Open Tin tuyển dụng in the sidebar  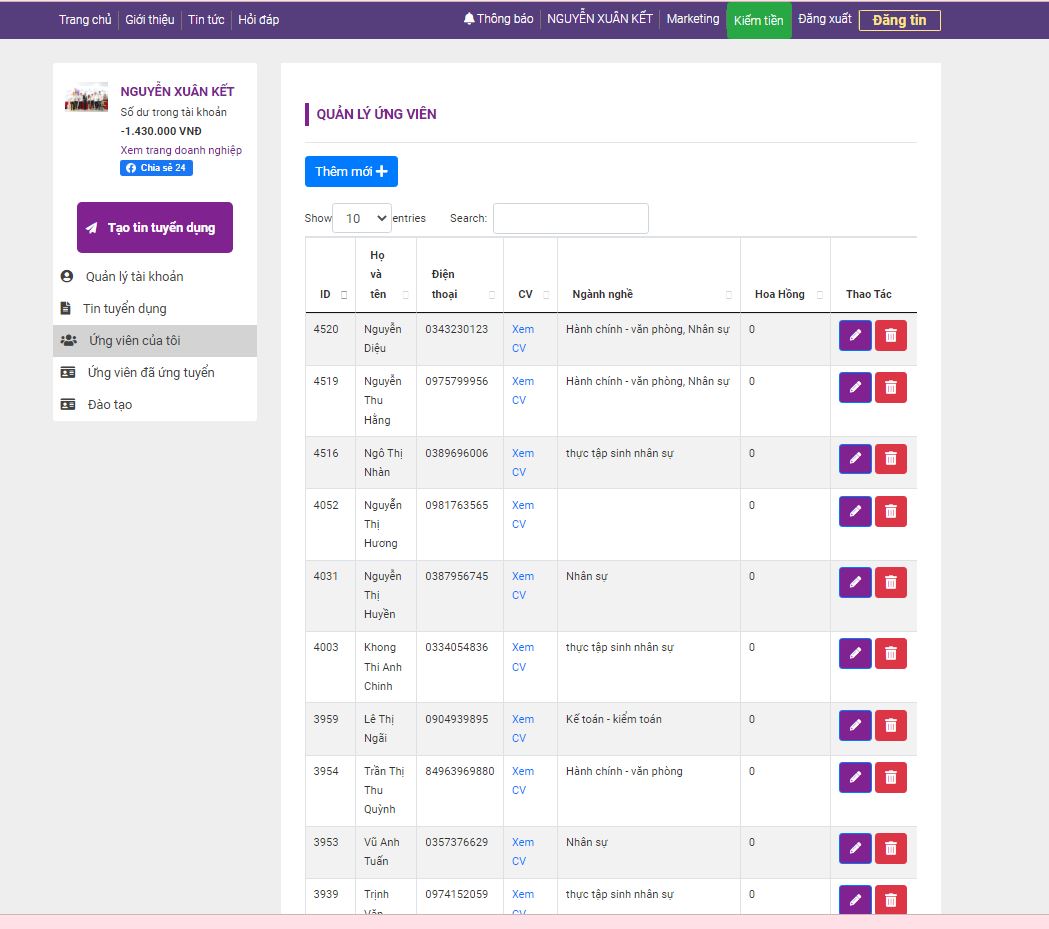pyautogui.click(x=125, y=309)
